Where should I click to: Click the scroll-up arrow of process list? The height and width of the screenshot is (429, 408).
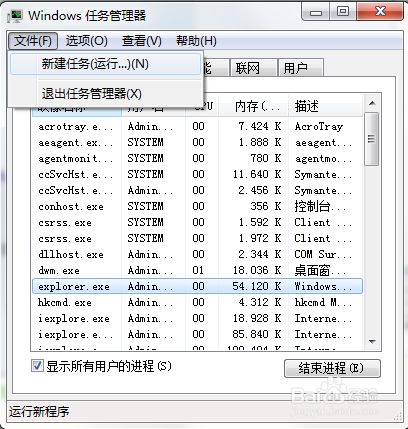(x=372, y=103)
